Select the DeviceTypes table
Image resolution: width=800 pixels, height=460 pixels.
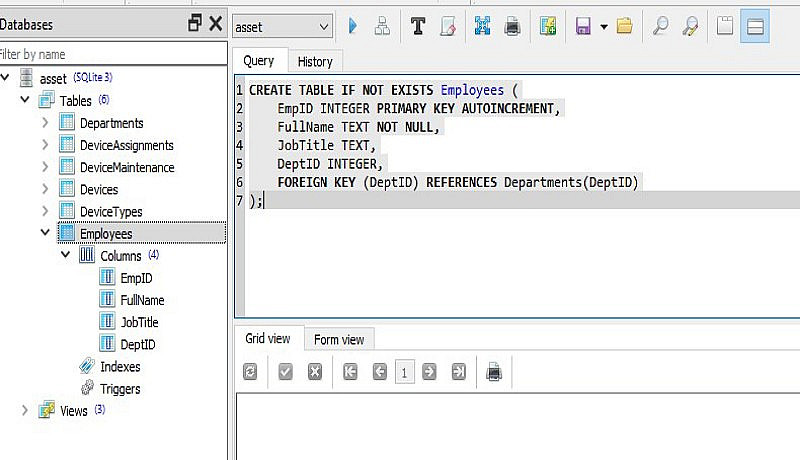pyautogui.click(x=111, y=212)
